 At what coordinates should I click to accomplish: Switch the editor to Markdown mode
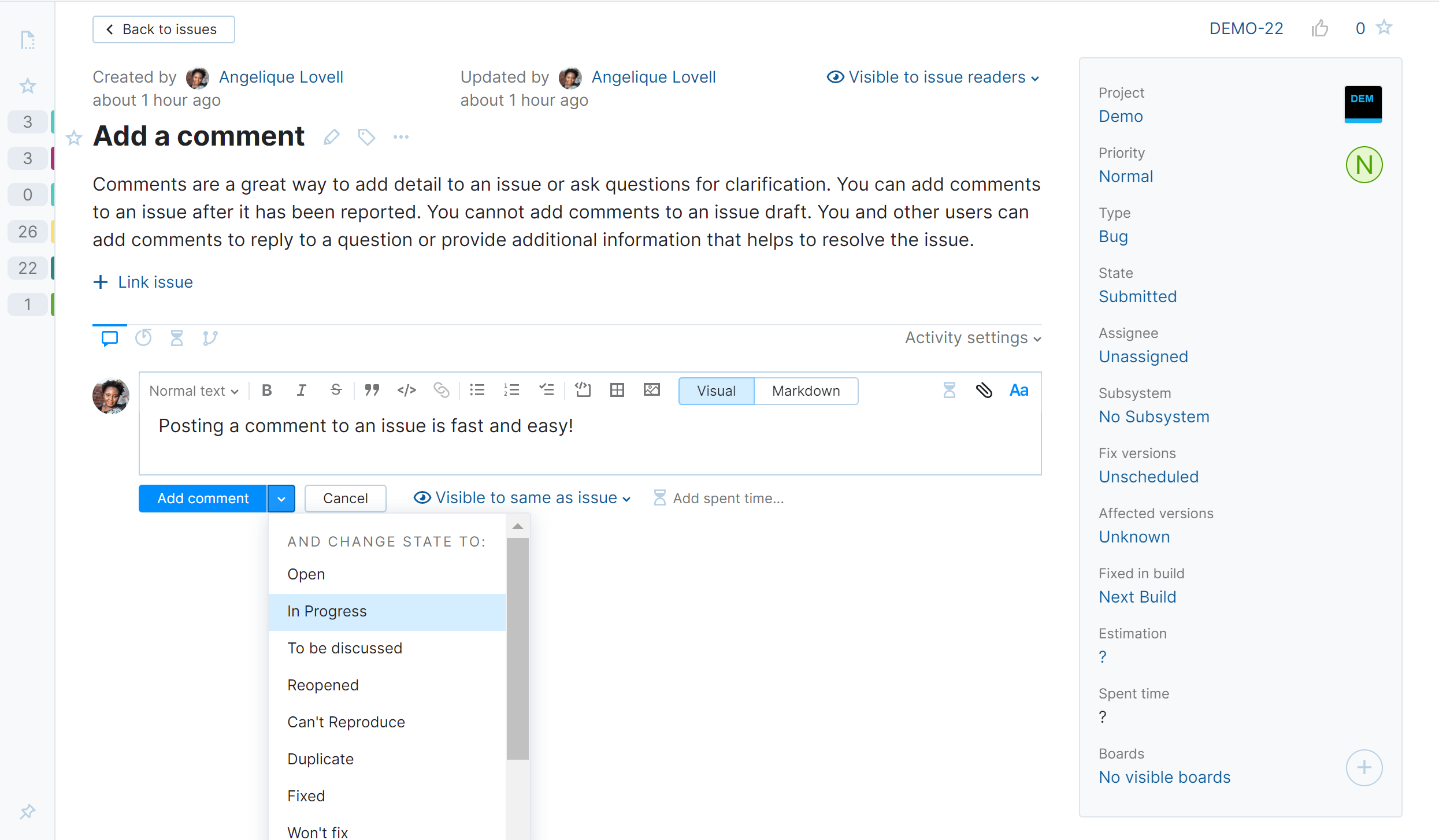(x=806, y=391)
